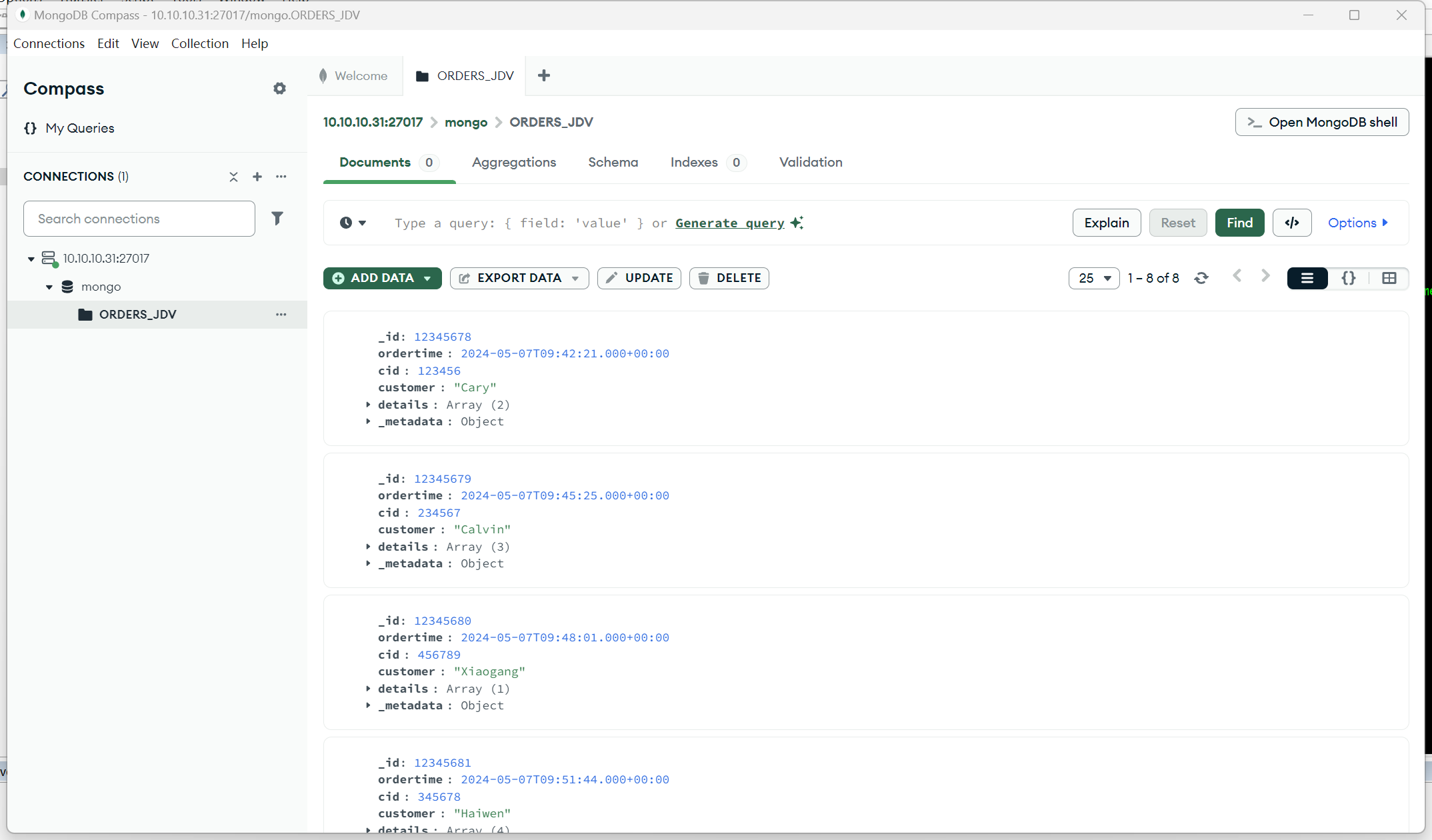1432x840 pixels.
Task: Open the EXPORT DATA dropdown
Action: click(x=519, y=278)
